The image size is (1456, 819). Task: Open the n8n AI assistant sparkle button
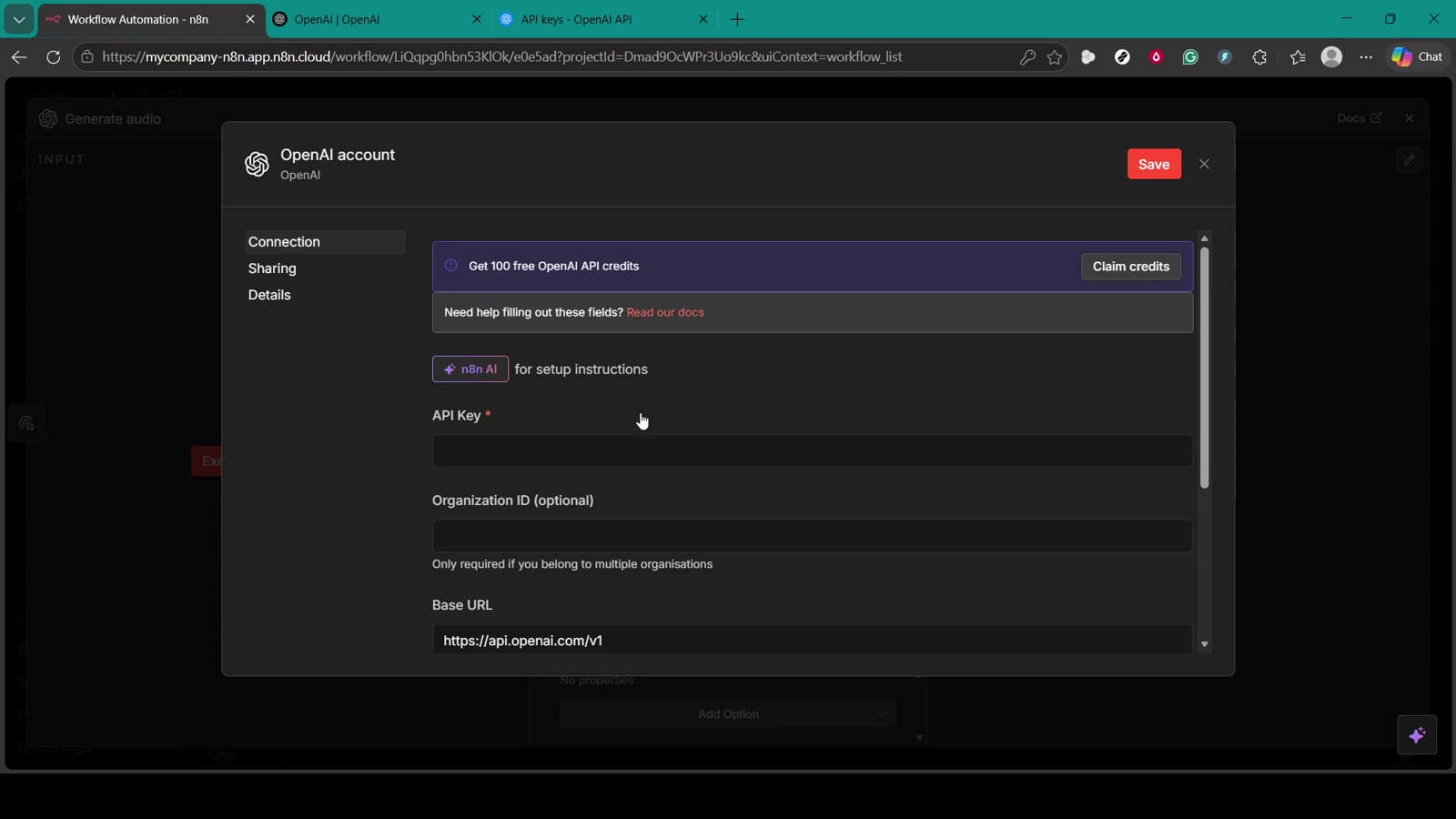click(x=1417, y=735)
